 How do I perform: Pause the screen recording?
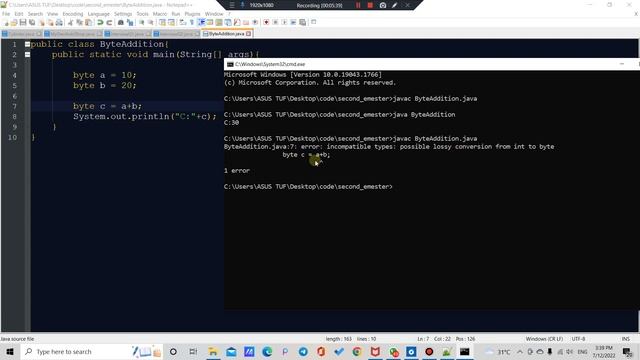[358, 5]
